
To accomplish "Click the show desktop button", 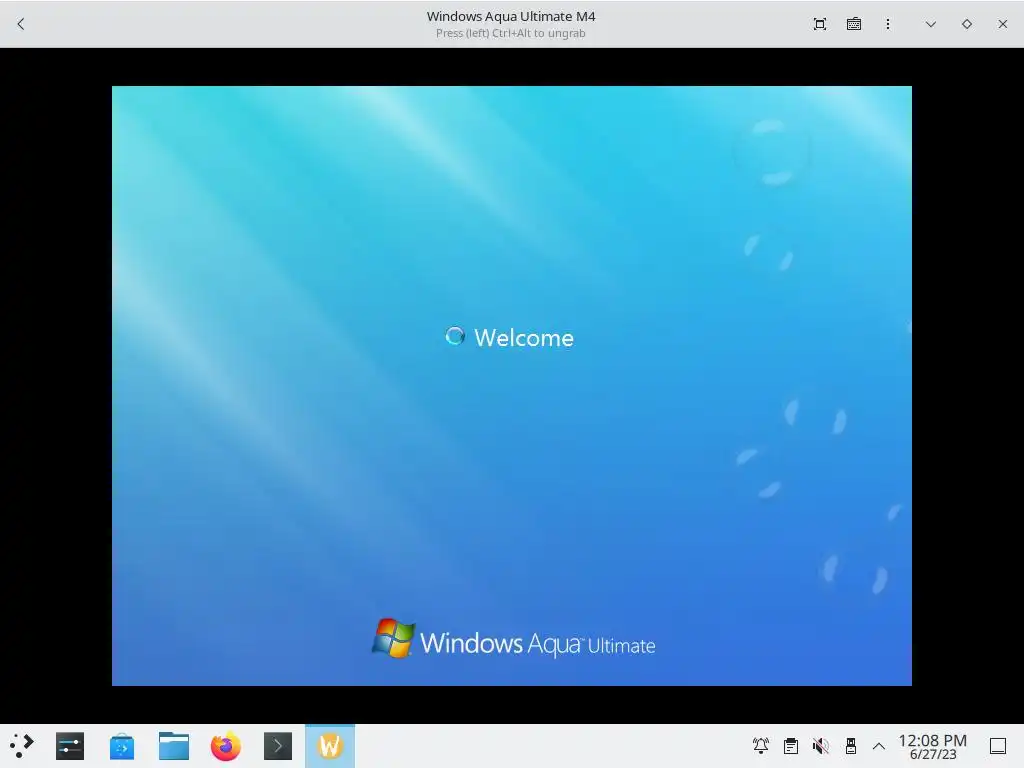I will (997, 746).
